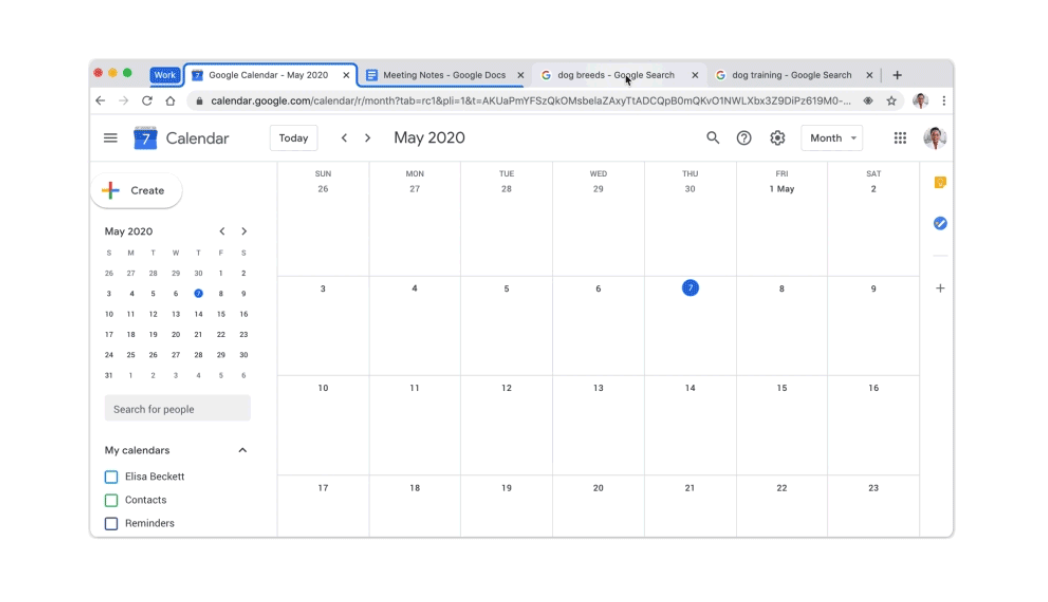Show previous month in mini calendar
This screenshot has width=1048, height=602.
point(222,231)
